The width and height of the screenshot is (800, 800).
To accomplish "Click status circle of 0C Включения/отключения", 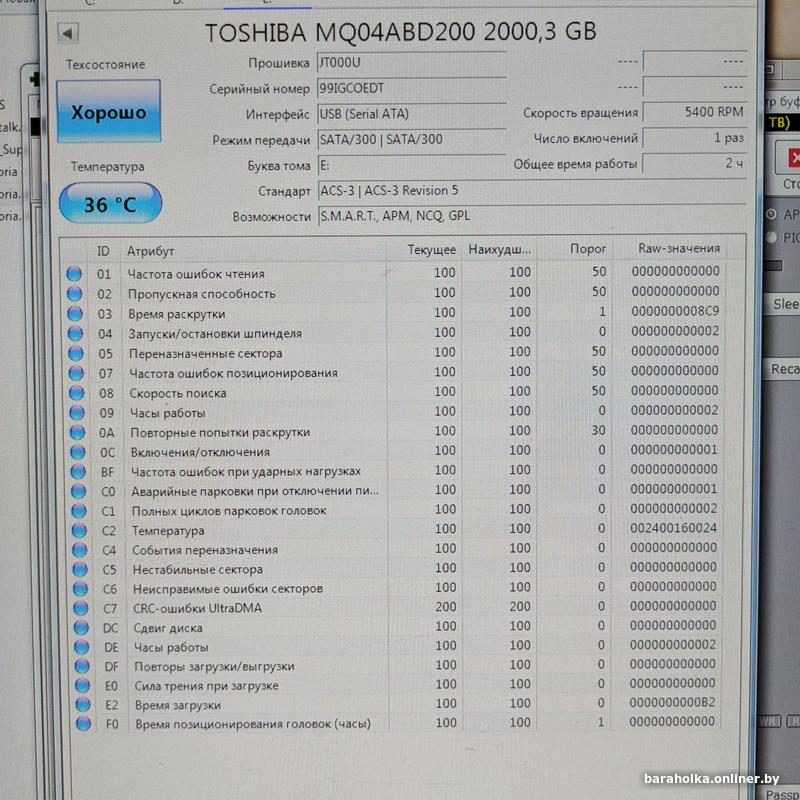I will pos(78,452).
